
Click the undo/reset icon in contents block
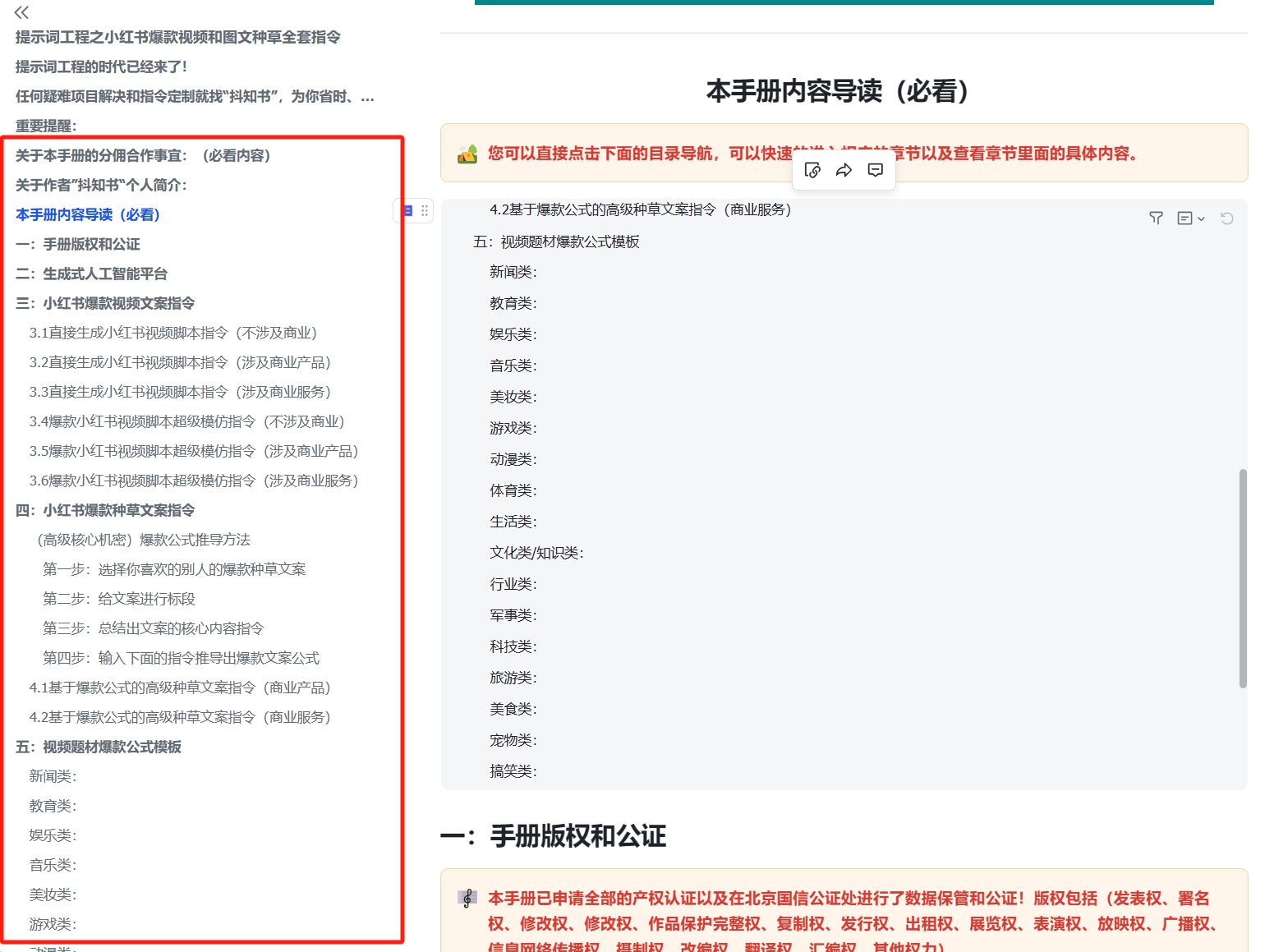(1226, 218)
